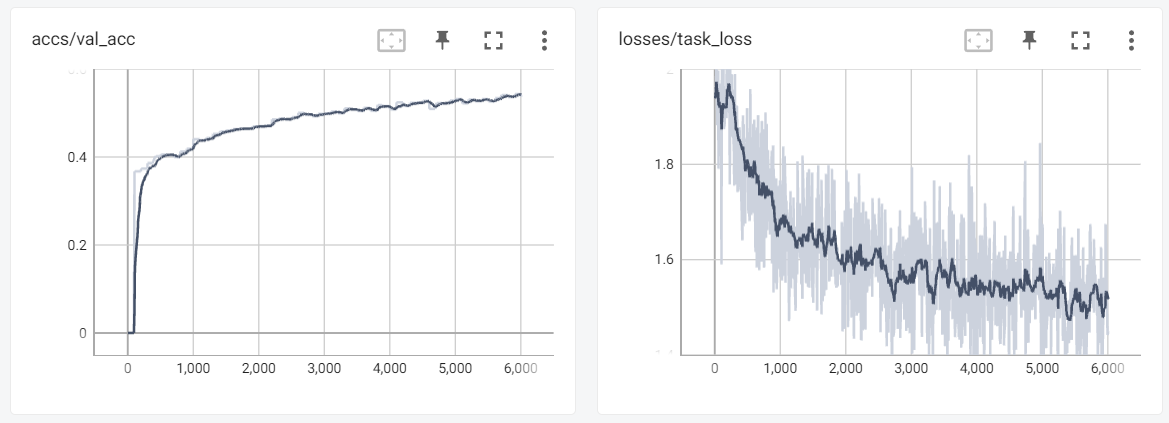
Task: Toggle fullscreen for accs/val_acc chart
Action: pos(492,40)
